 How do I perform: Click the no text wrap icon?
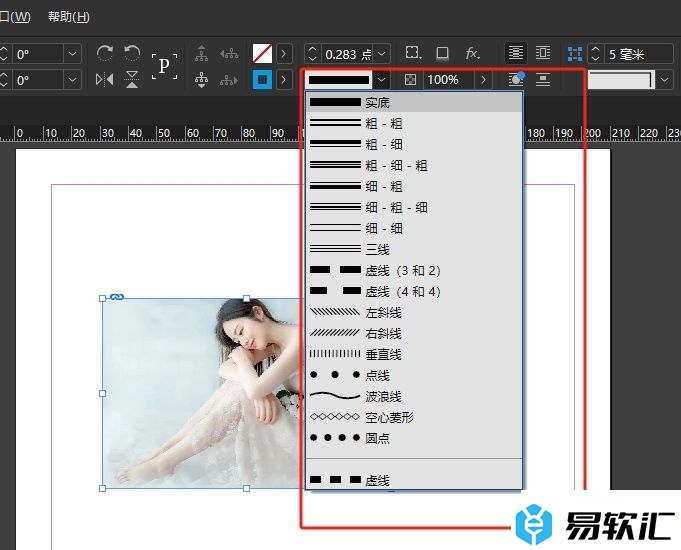pyautogui.click(x=516, y=53)
